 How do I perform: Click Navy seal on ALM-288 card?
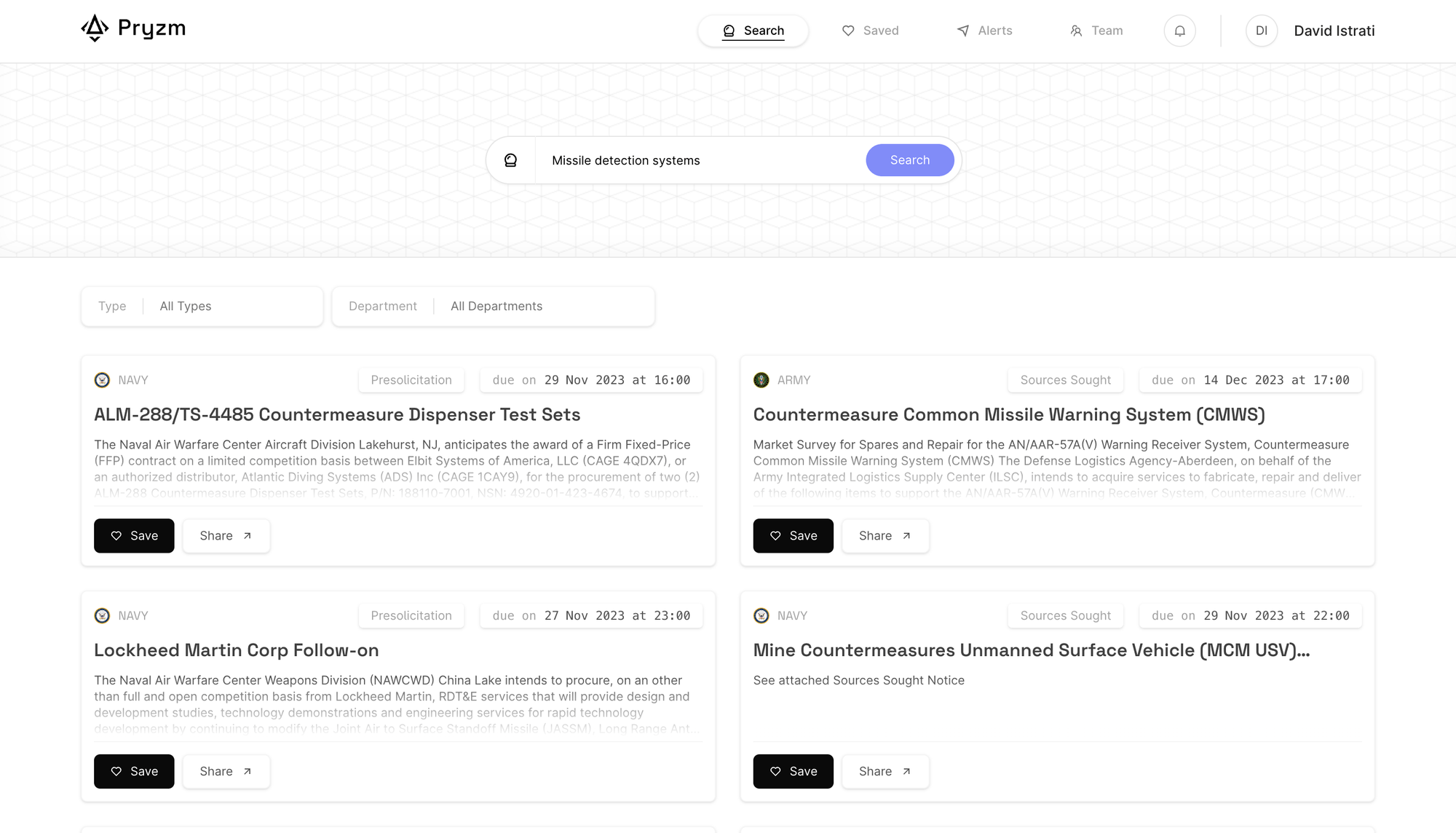pyautogui.click(x=103, y=380)
